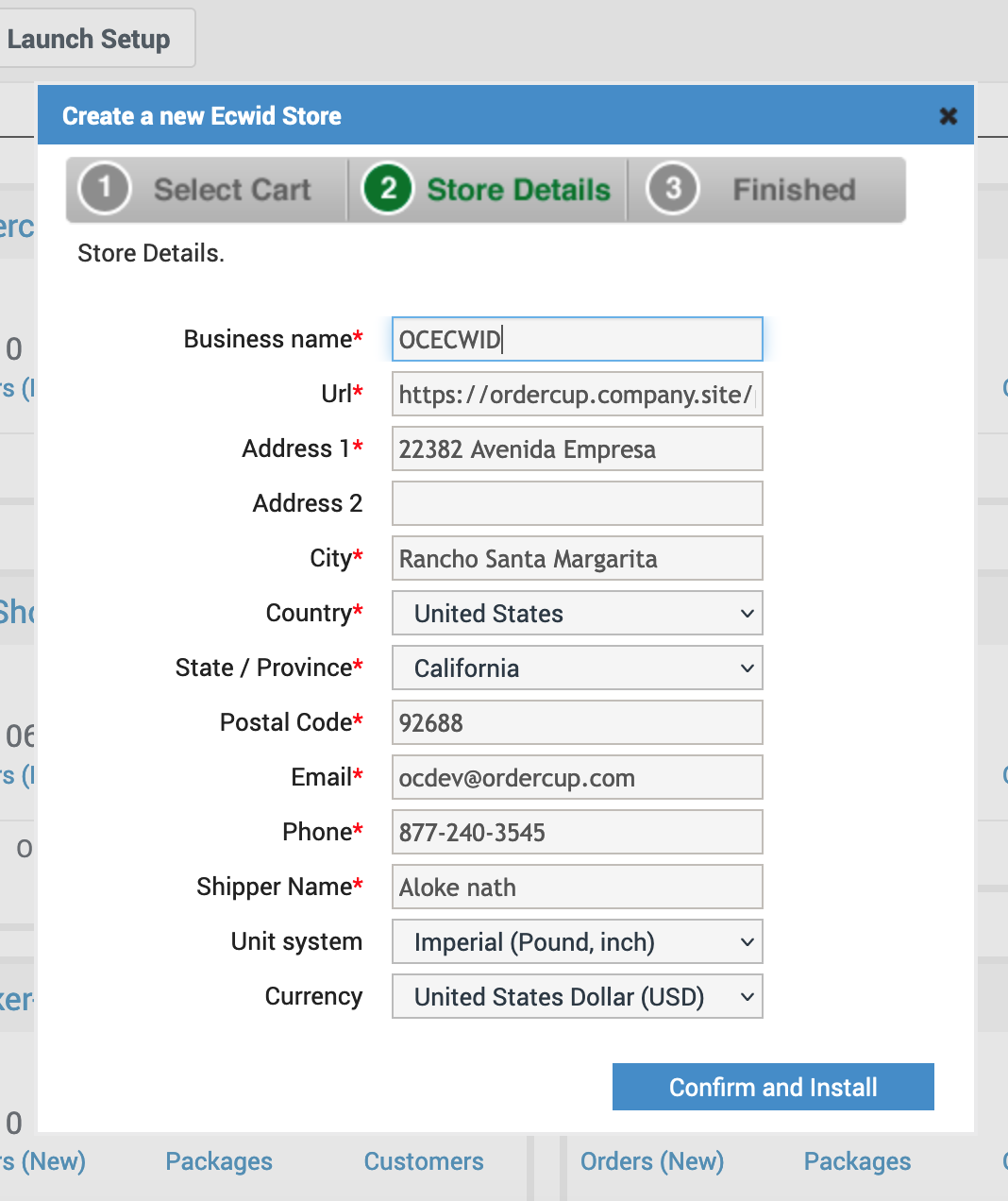1008x1201 pixels.
Task: Click the Email input field
Action: coord(578,778)
